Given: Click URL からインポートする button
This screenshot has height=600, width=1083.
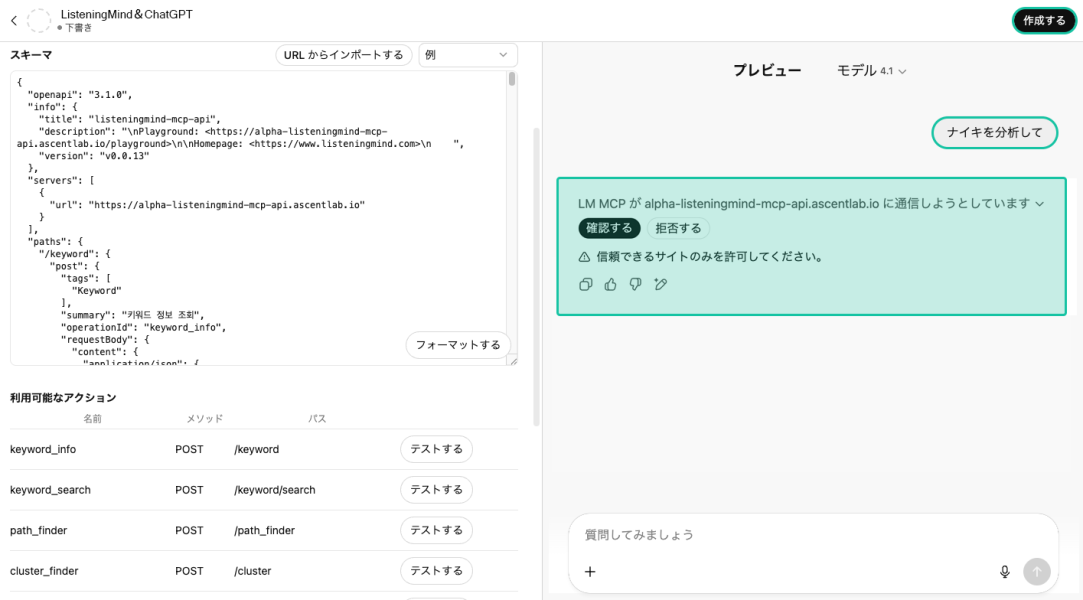Looking at the screenshot, I should click(344, 55).
